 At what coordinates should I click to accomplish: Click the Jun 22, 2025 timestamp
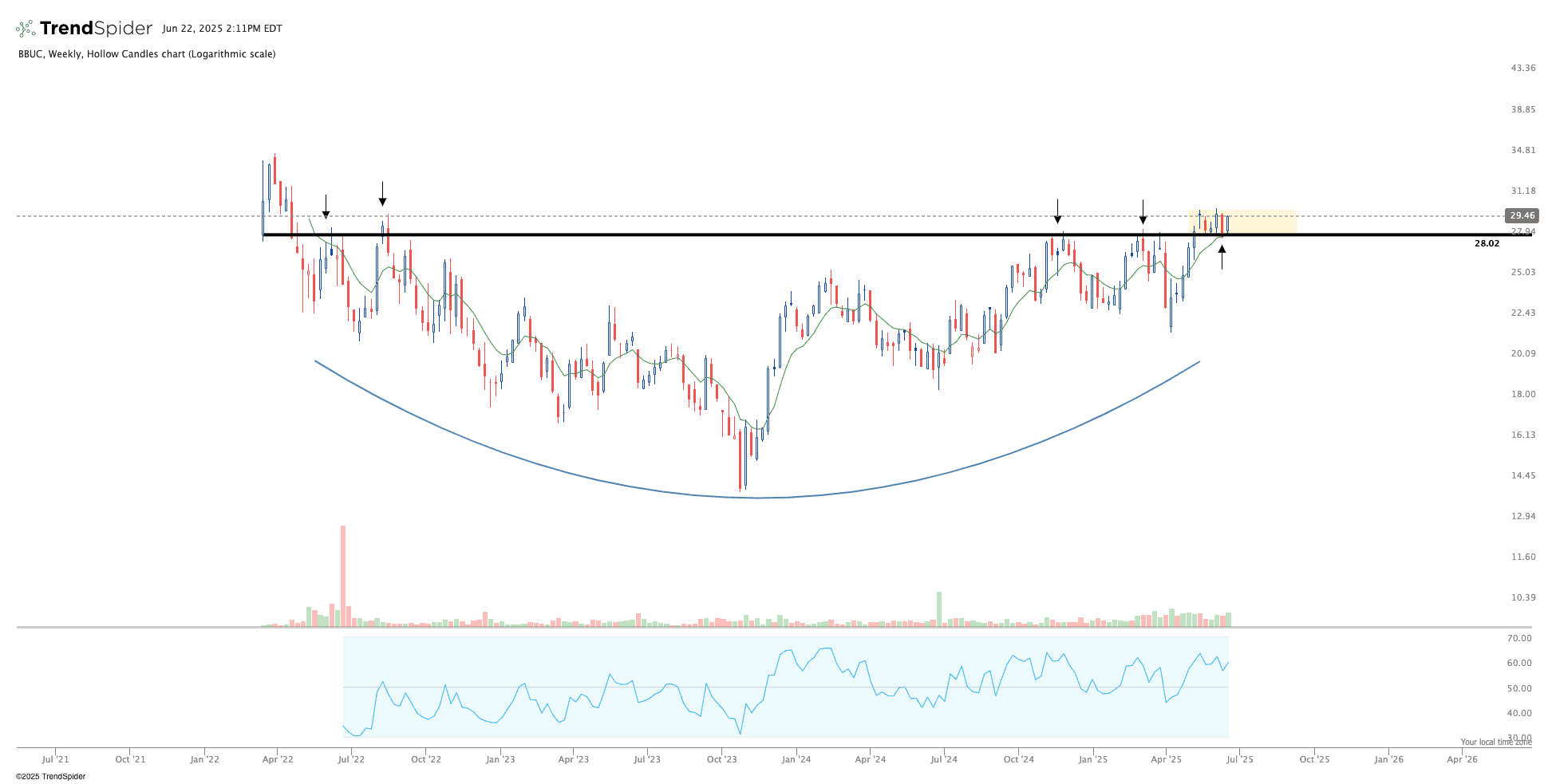point(222,29)
